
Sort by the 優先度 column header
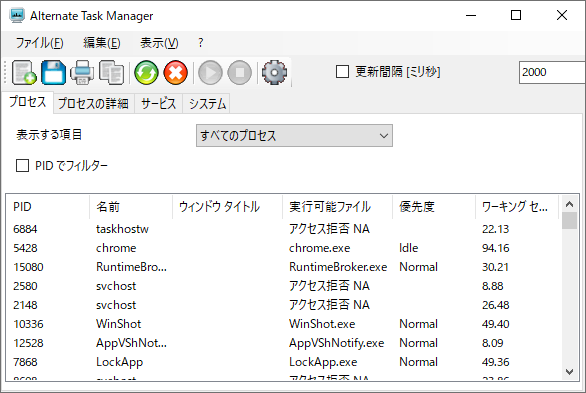point(434,207)
